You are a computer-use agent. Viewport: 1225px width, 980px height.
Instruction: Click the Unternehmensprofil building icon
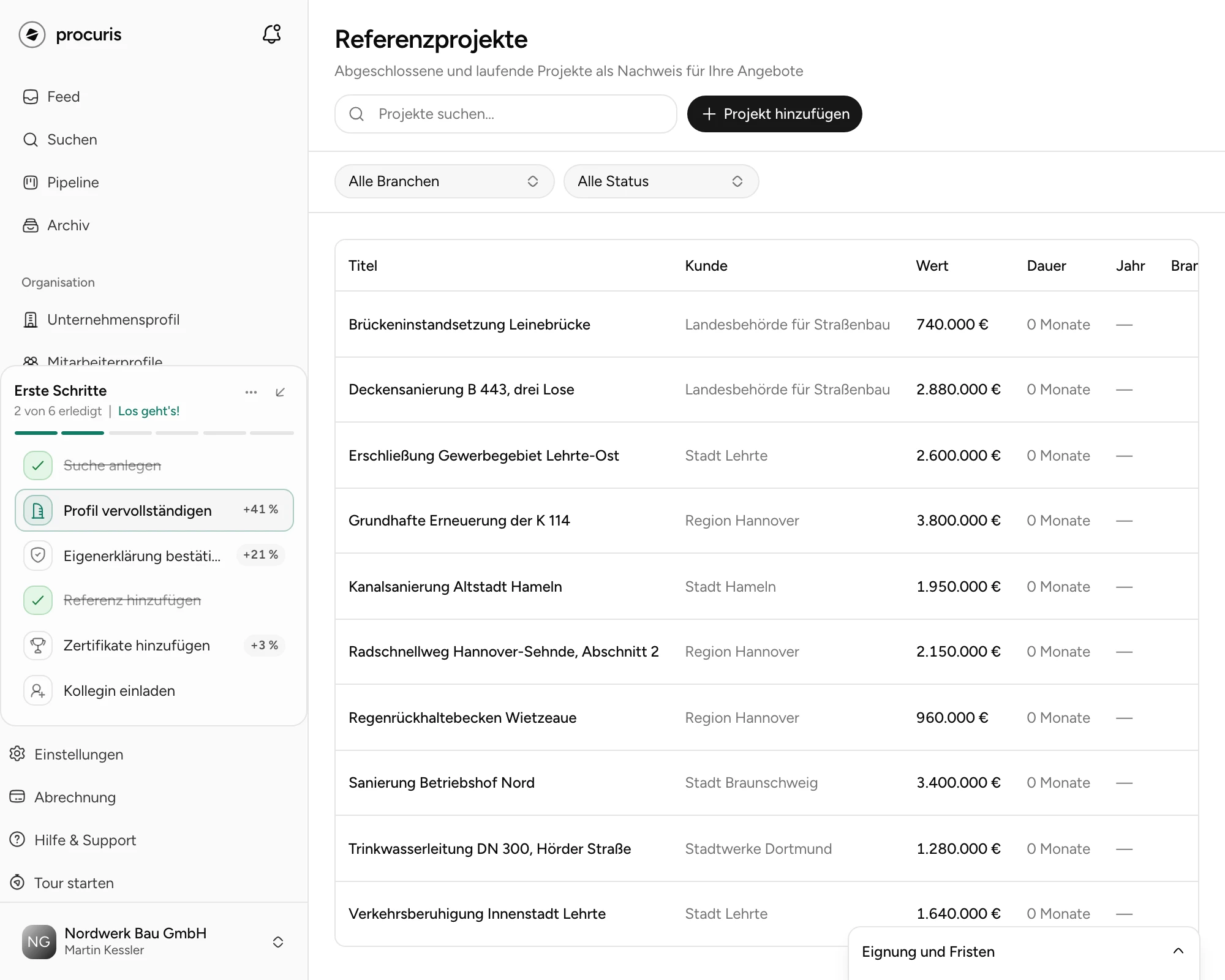[x=31, y=320]
